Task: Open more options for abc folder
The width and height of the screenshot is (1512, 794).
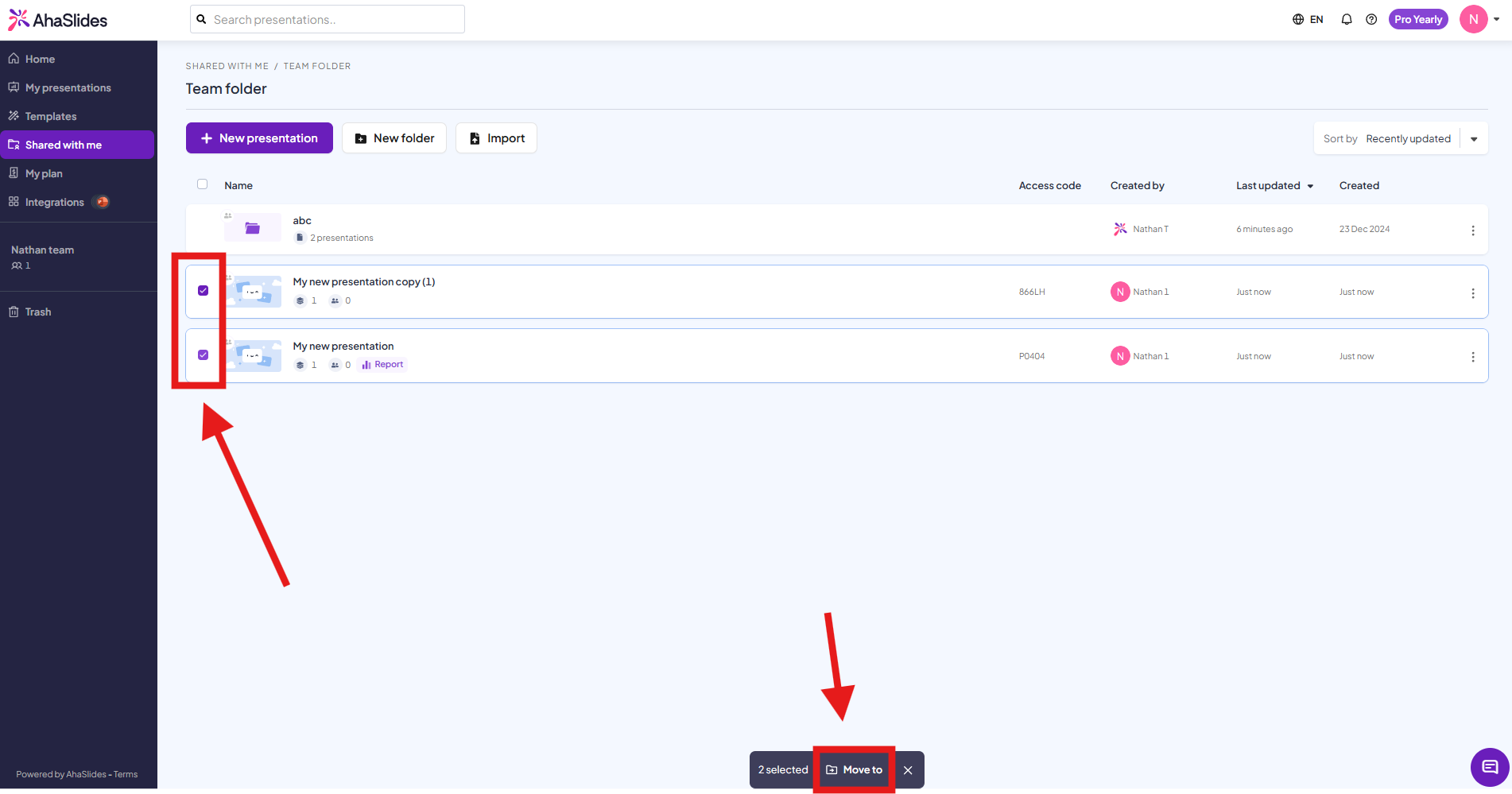Action: coord(1472,230)
